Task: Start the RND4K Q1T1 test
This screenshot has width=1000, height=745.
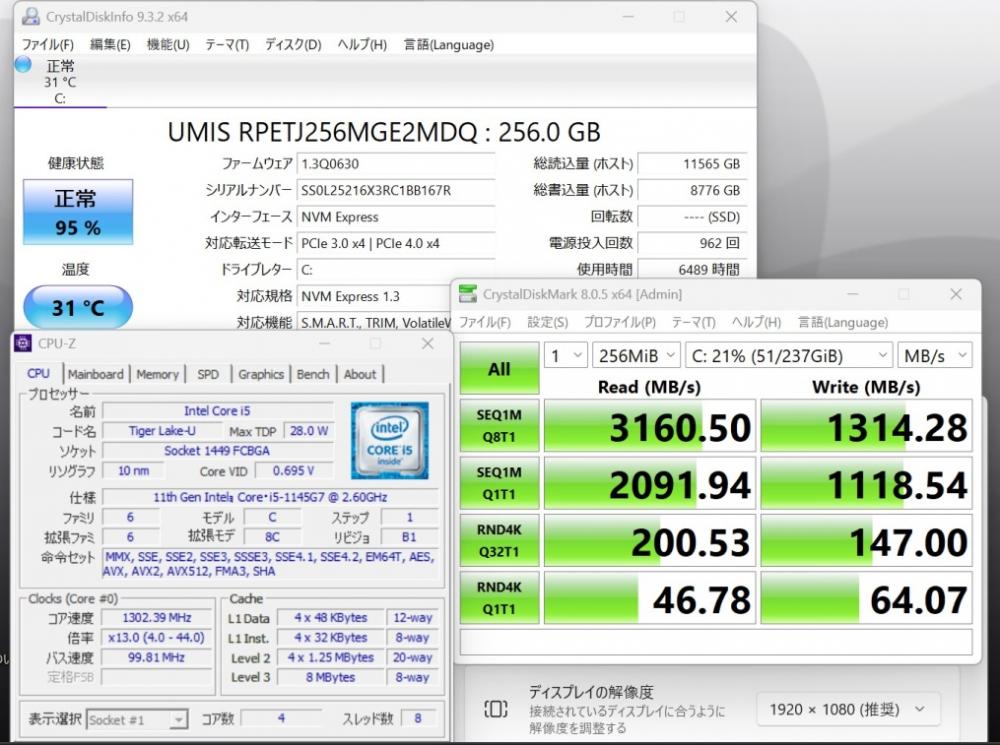Action: pos(499,598)
